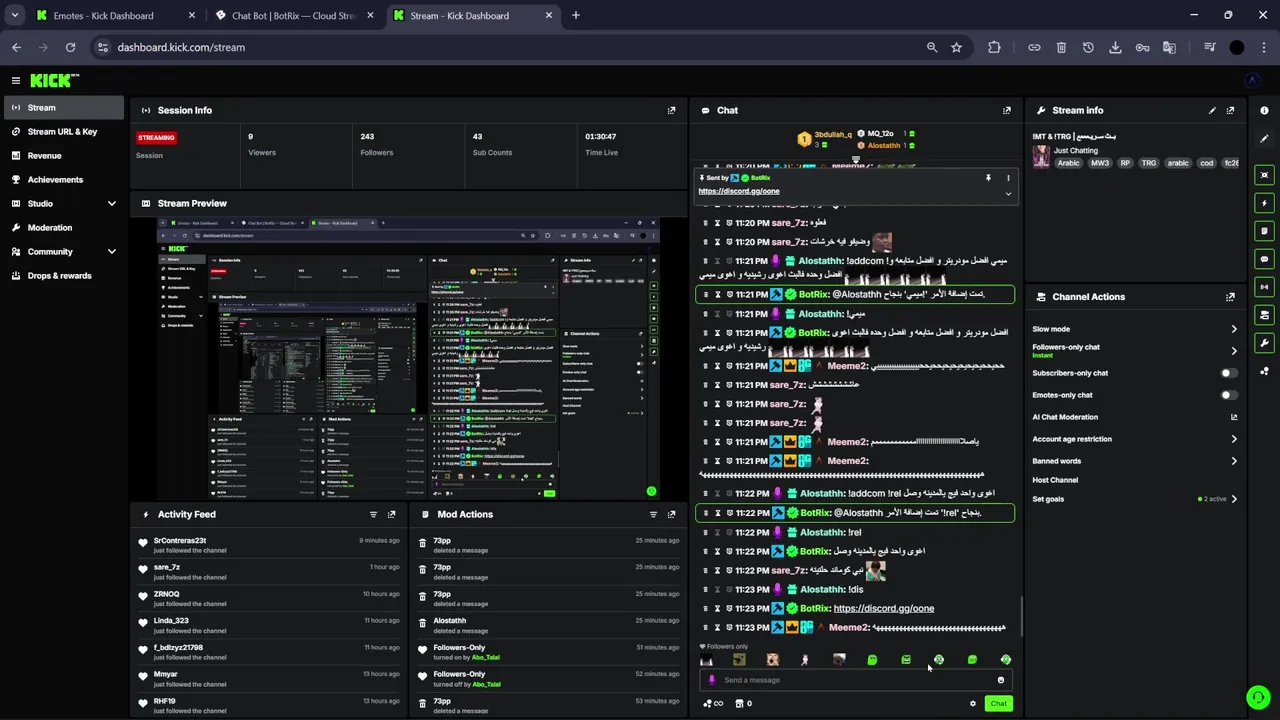This screenshot has width=1280, height=720.
Task: Reload the dashboard page
Action: coord(70,47)
